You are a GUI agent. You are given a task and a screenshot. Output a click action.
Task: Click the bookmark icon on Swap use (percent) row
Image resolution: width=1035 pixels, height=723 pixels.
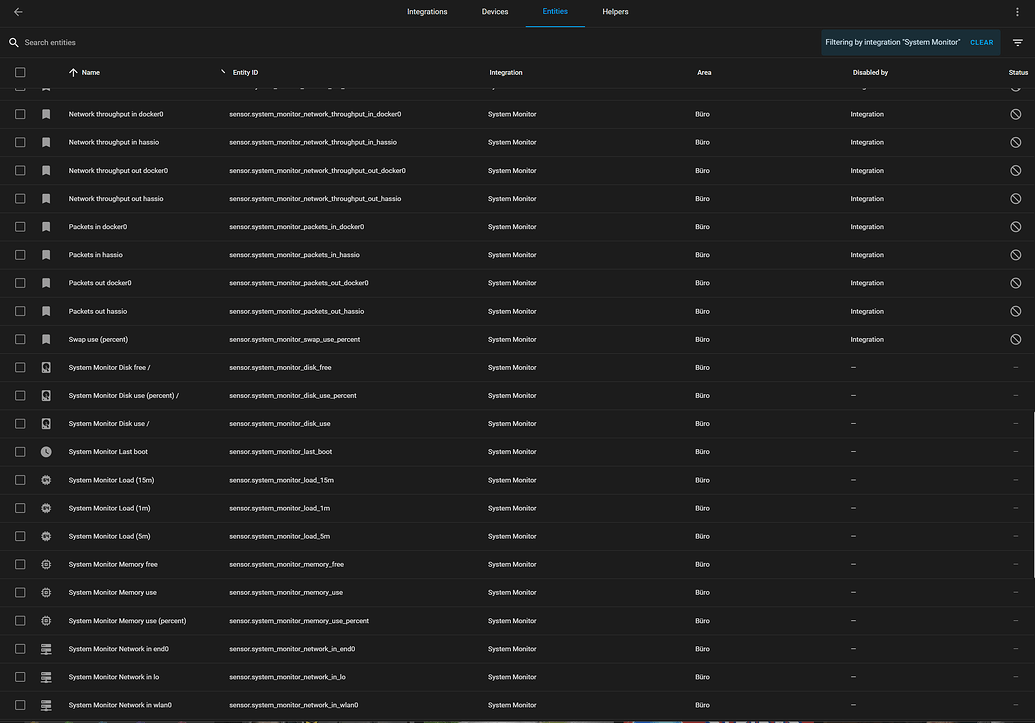coord(46,339)
